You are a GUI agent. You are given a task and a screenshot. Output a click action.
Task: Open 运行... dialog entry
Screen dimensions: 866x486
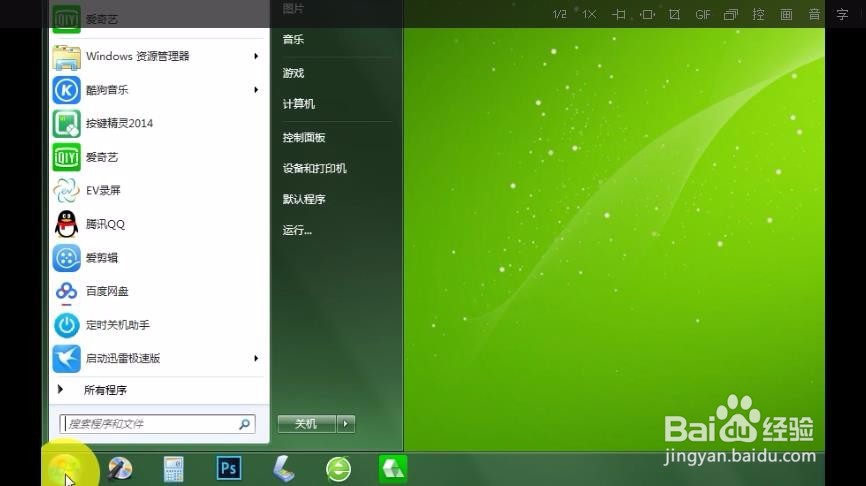297,230
